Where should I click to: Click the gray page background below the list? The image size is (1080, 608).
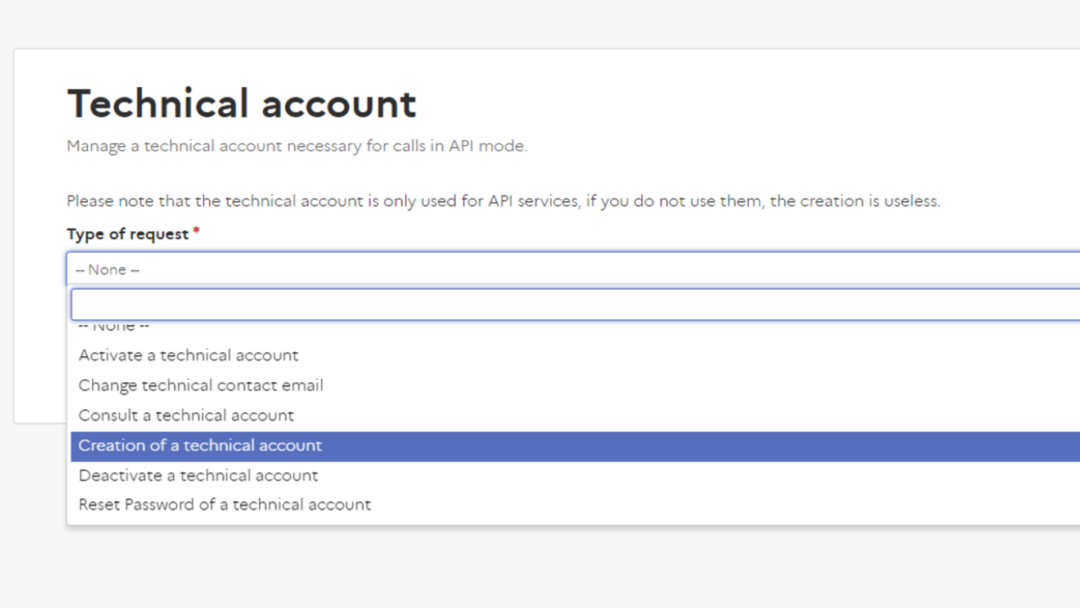click(540, 570)
